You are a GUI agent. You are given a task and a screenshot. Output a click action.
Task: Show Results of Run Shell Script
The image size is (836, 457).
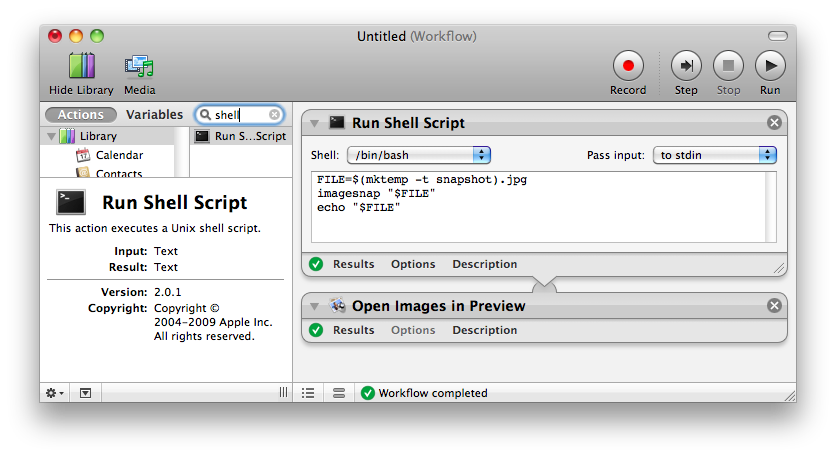[x=353, y=264]
